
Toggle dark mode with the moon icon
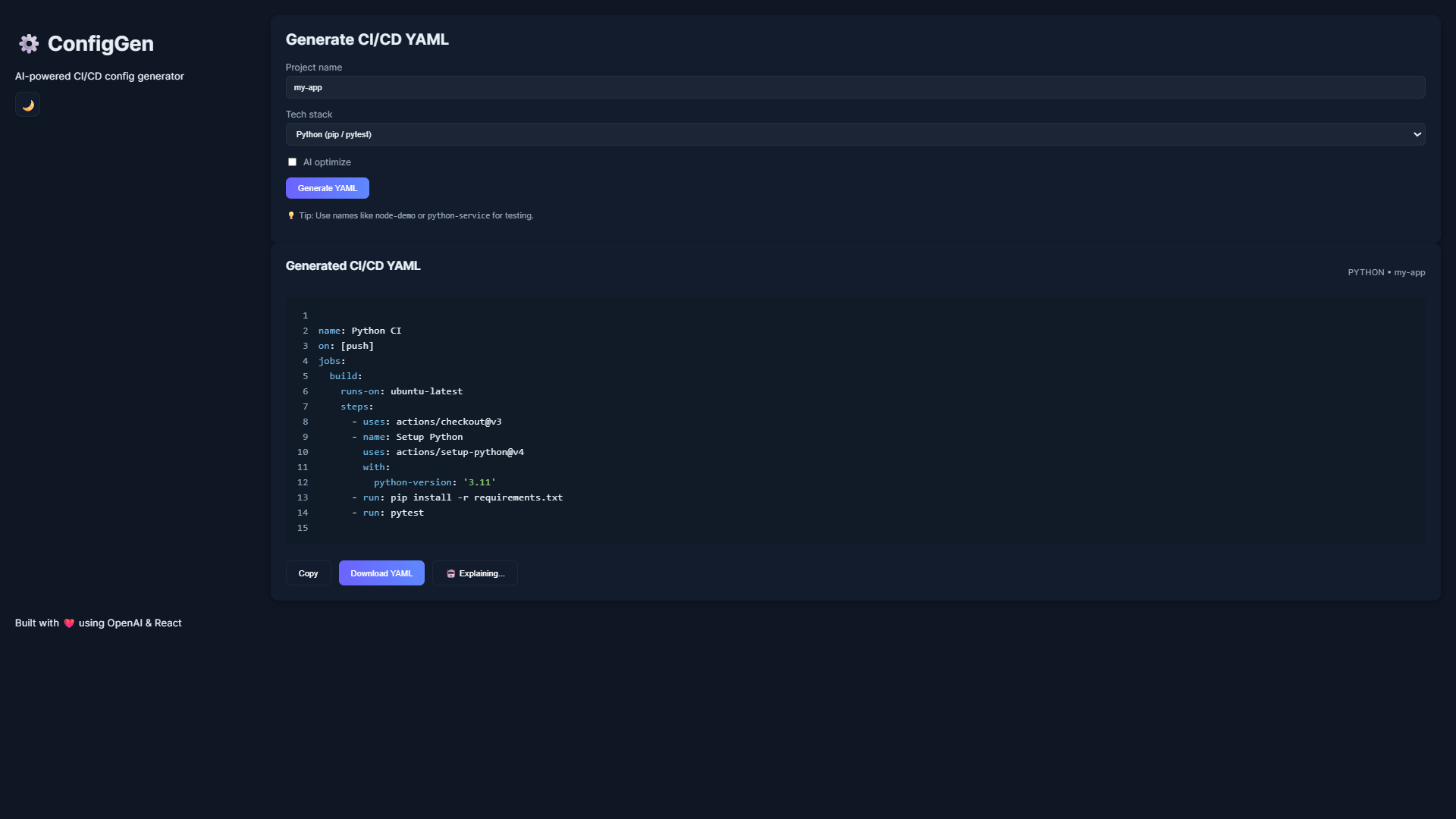(28, 105)
